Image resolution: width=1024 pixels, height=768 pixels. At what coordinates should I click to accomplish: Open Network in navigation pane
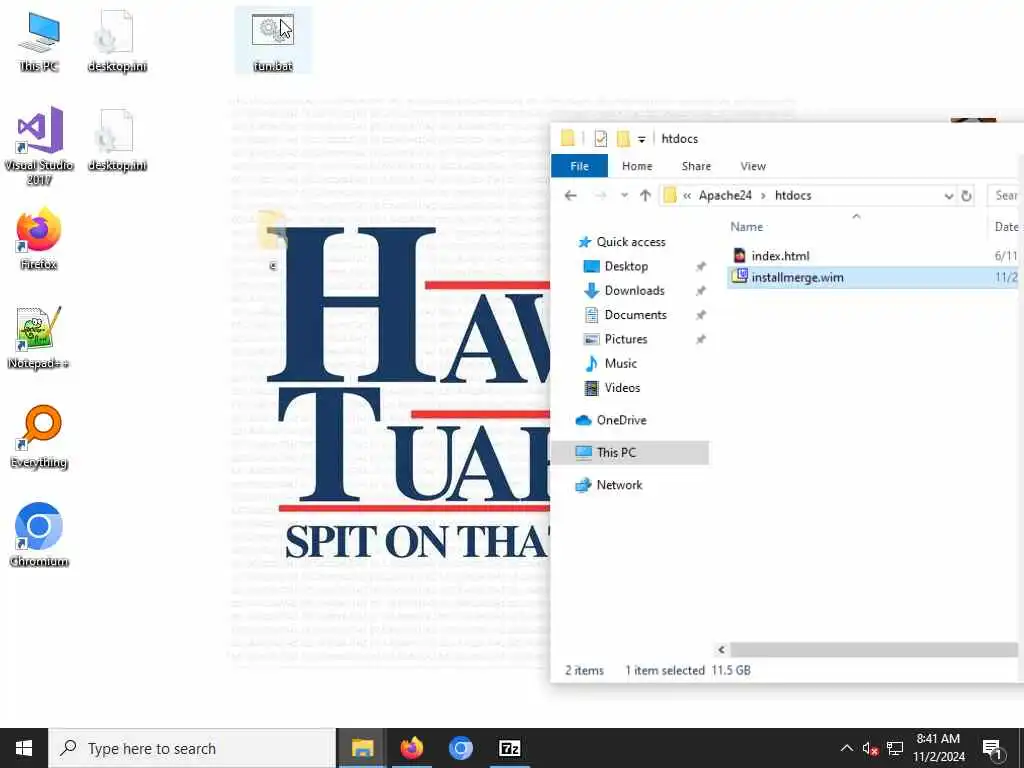pos(609,485)
